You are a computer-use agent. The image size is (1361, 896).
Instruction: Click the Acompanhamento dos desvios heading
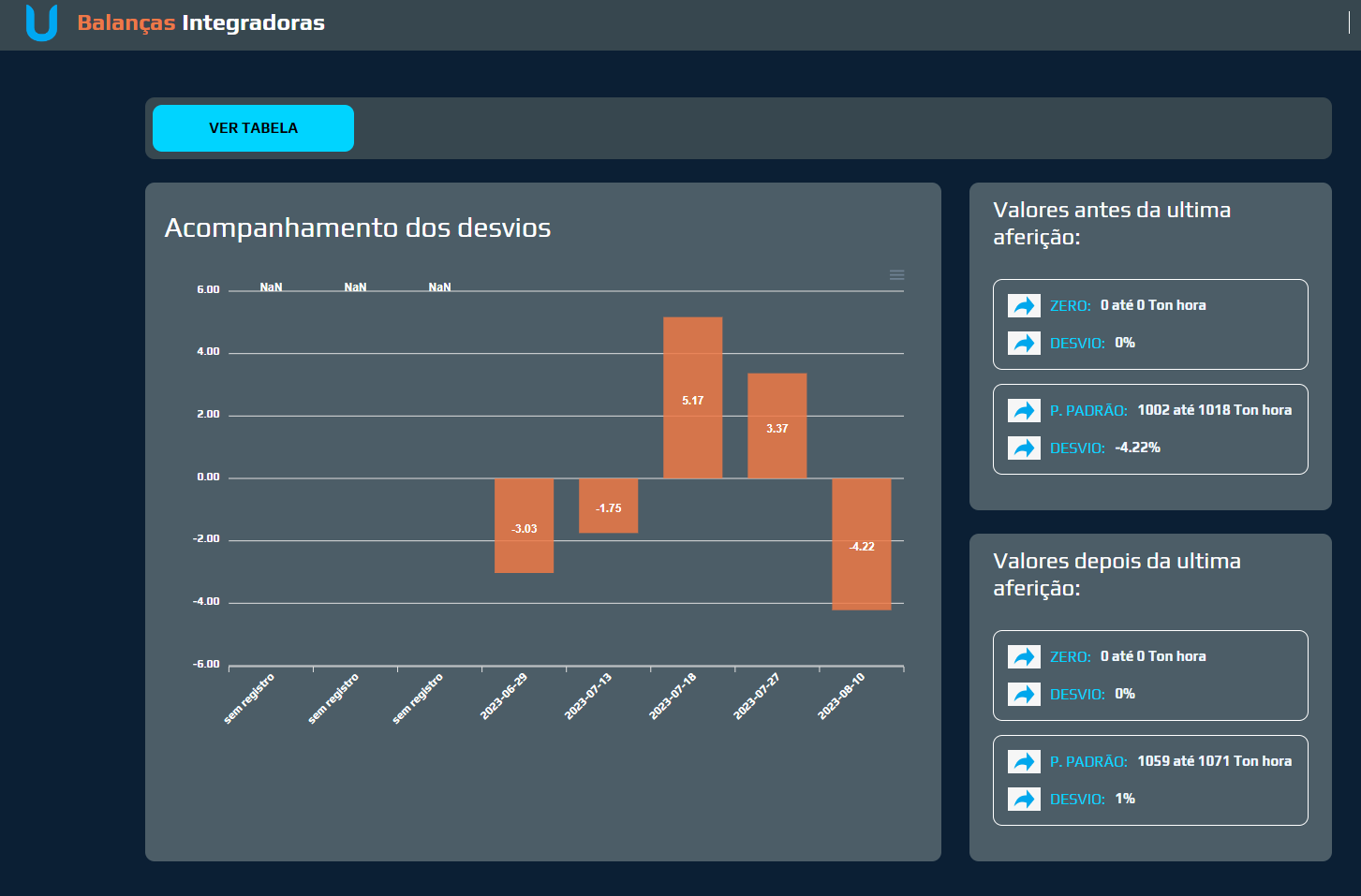(358, 228)
